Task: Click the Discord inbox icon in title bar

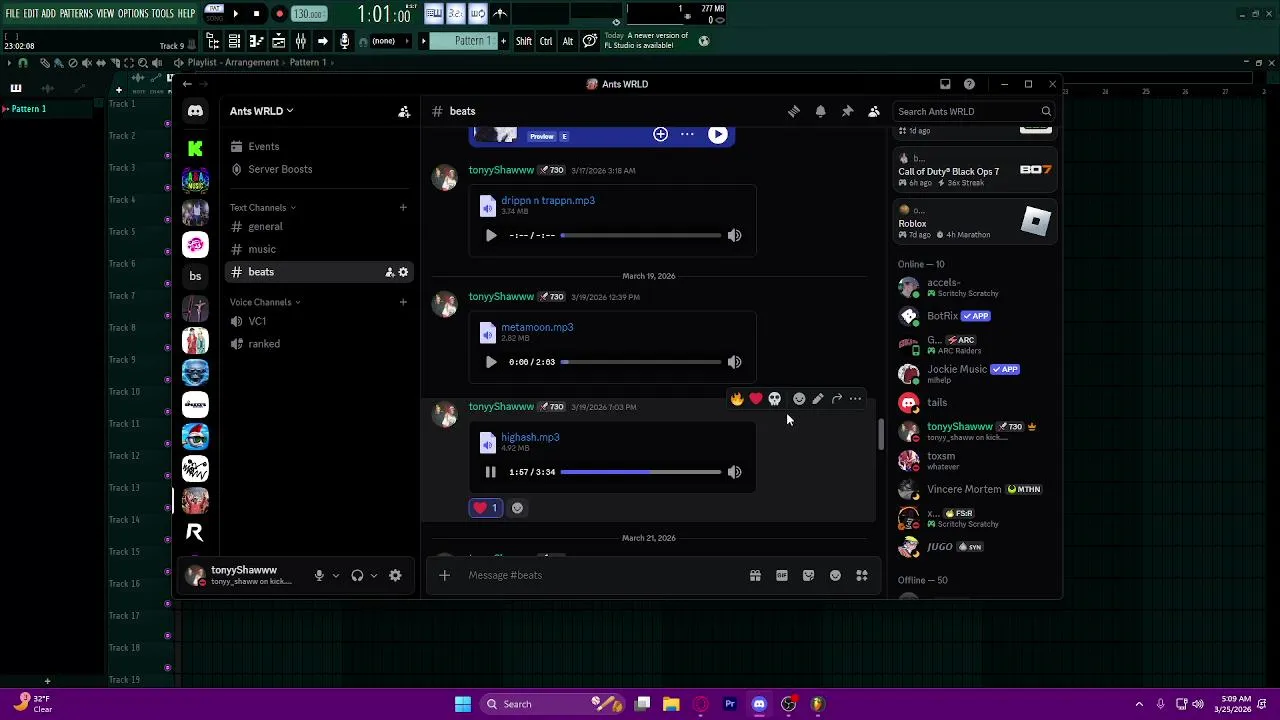Action: [x=945, y=84]
